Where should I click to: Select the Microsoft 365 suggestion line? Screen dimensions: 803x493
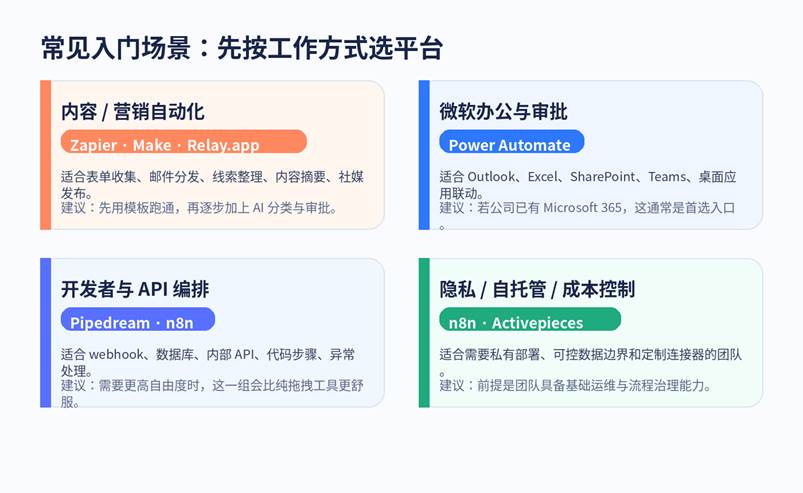pos(588,208)
